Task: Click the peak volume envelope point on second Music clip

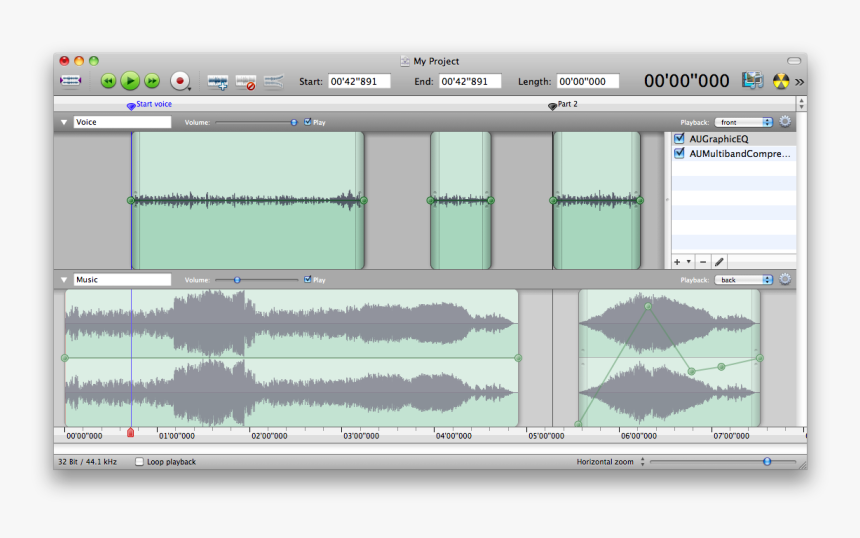Action: coord(648,307)
